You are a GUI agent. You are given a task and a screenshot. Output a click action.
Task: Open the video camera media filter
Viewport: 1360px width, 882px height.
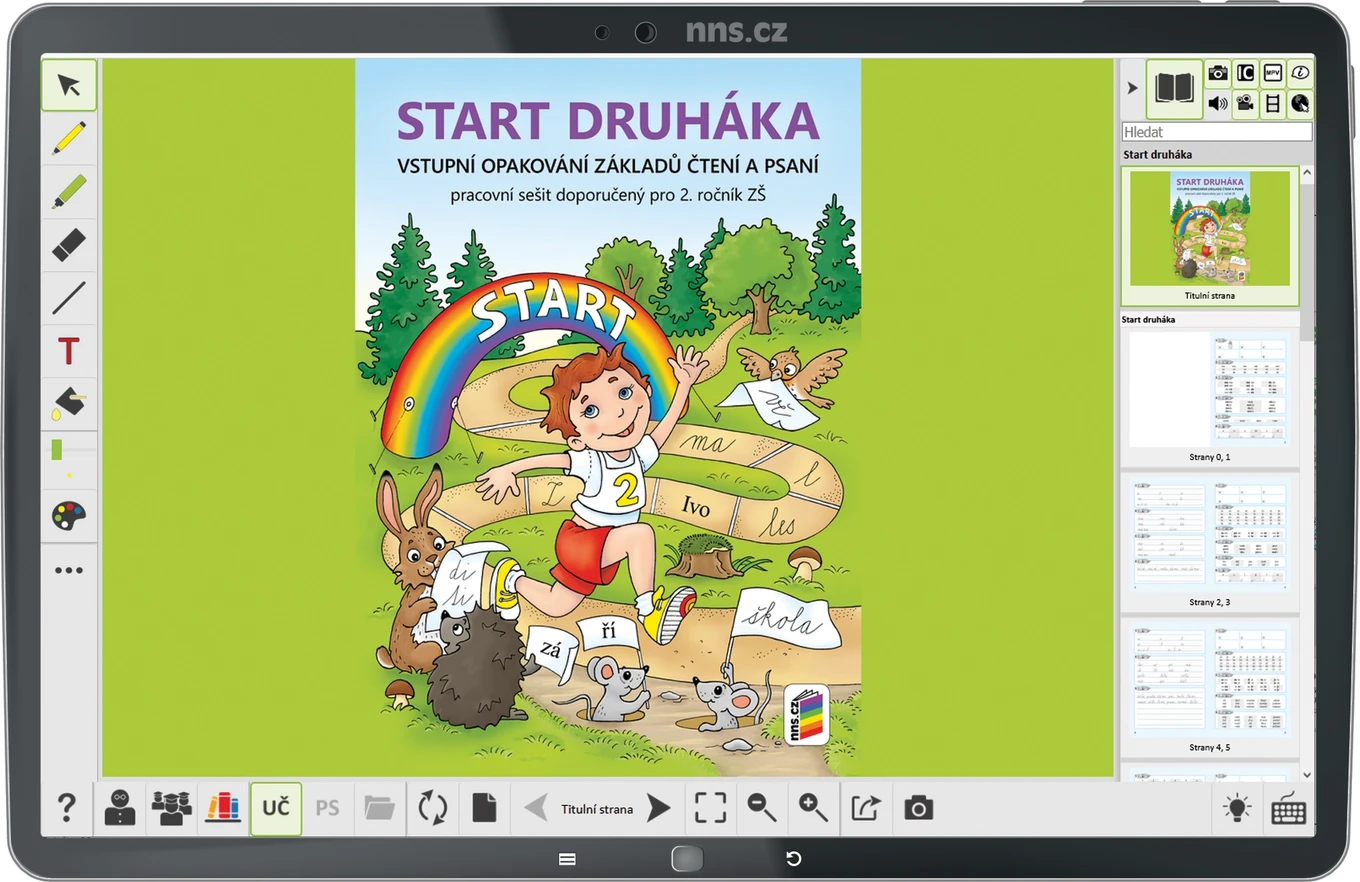pos(1245,103)
